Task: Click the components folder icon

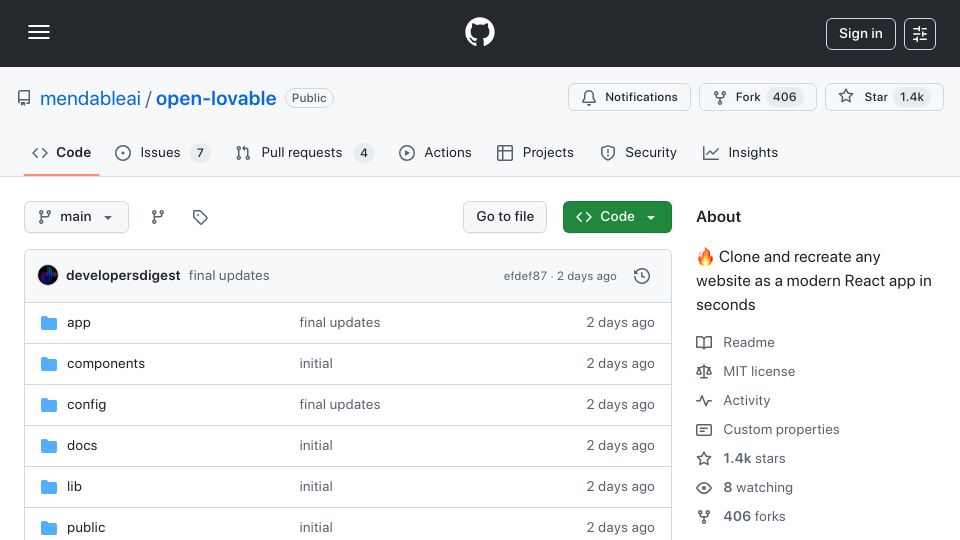Action: (49, 364)
